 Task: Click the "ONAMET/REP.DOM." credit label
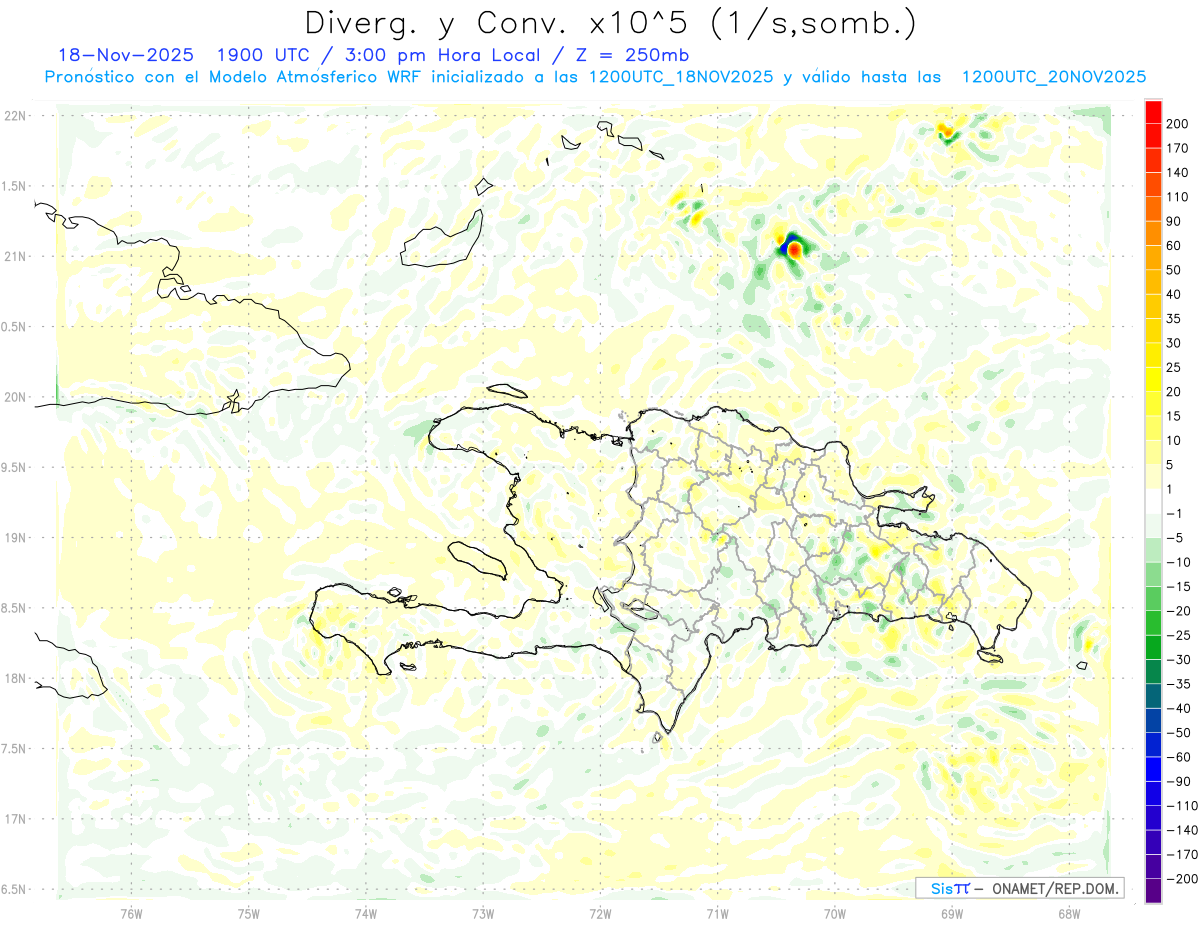click(1053, 888)
